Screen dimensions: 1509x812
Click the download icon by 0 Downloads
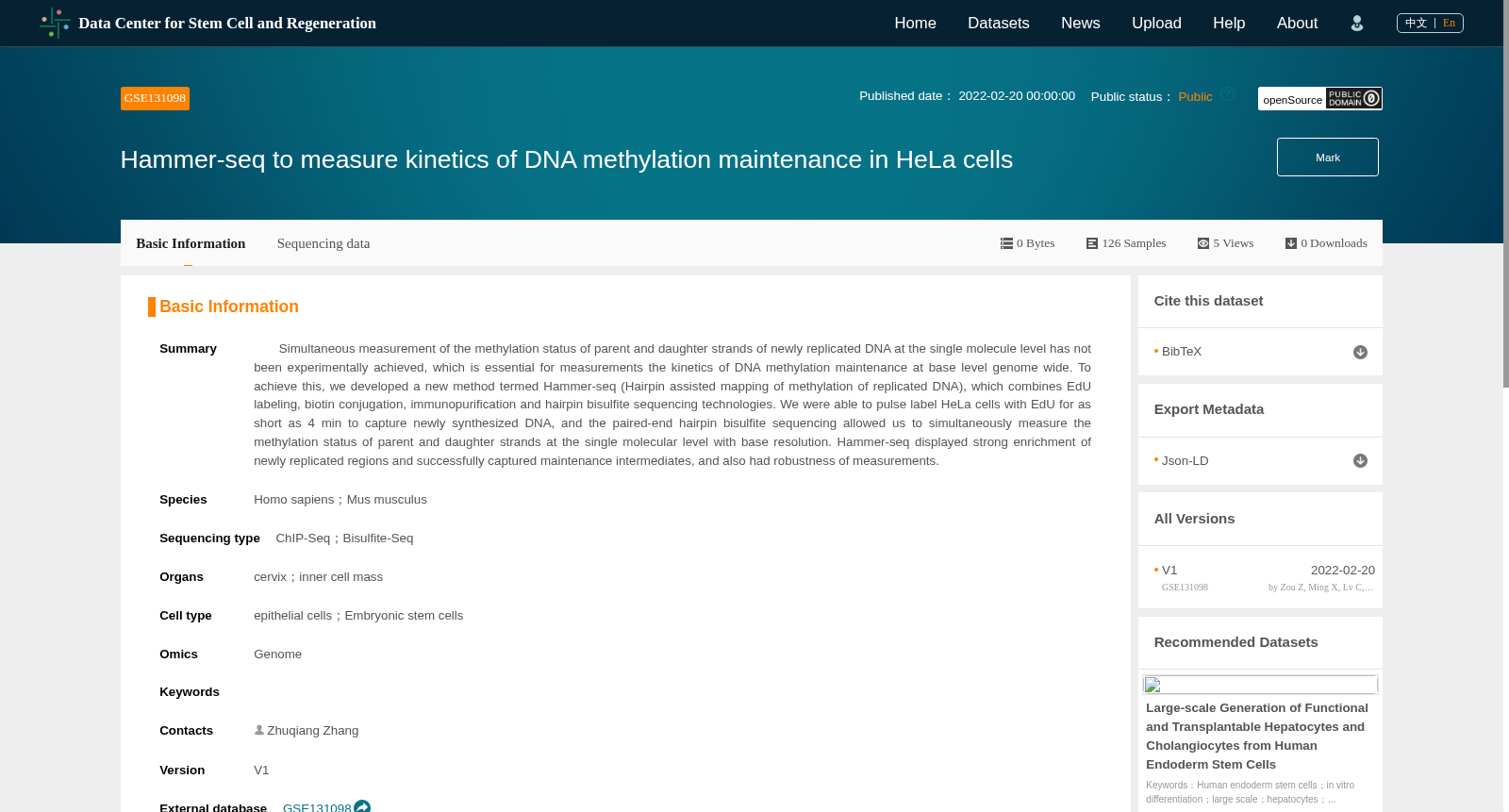point(1291,243)
